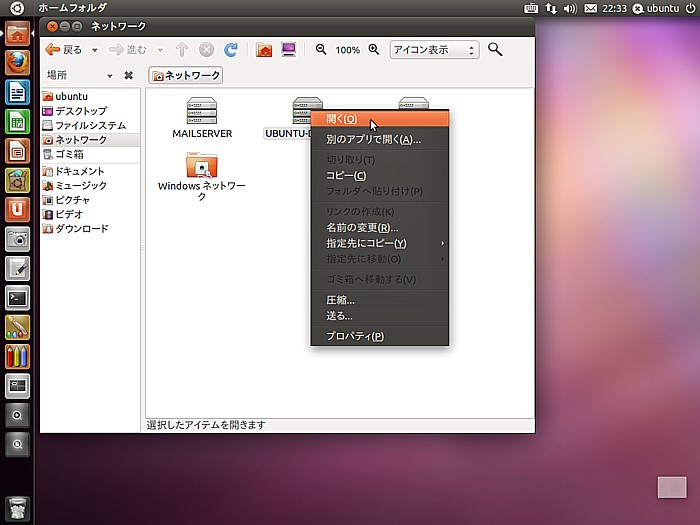The width and height of the screenshot is (700, 525).
Task: Select the MAILSERVER network icon
Action: [x=202, y=112]
